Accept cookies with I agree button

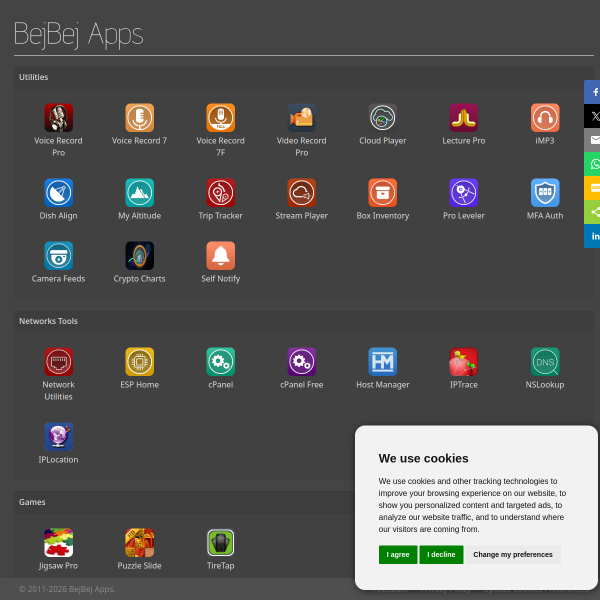point(398,554)
